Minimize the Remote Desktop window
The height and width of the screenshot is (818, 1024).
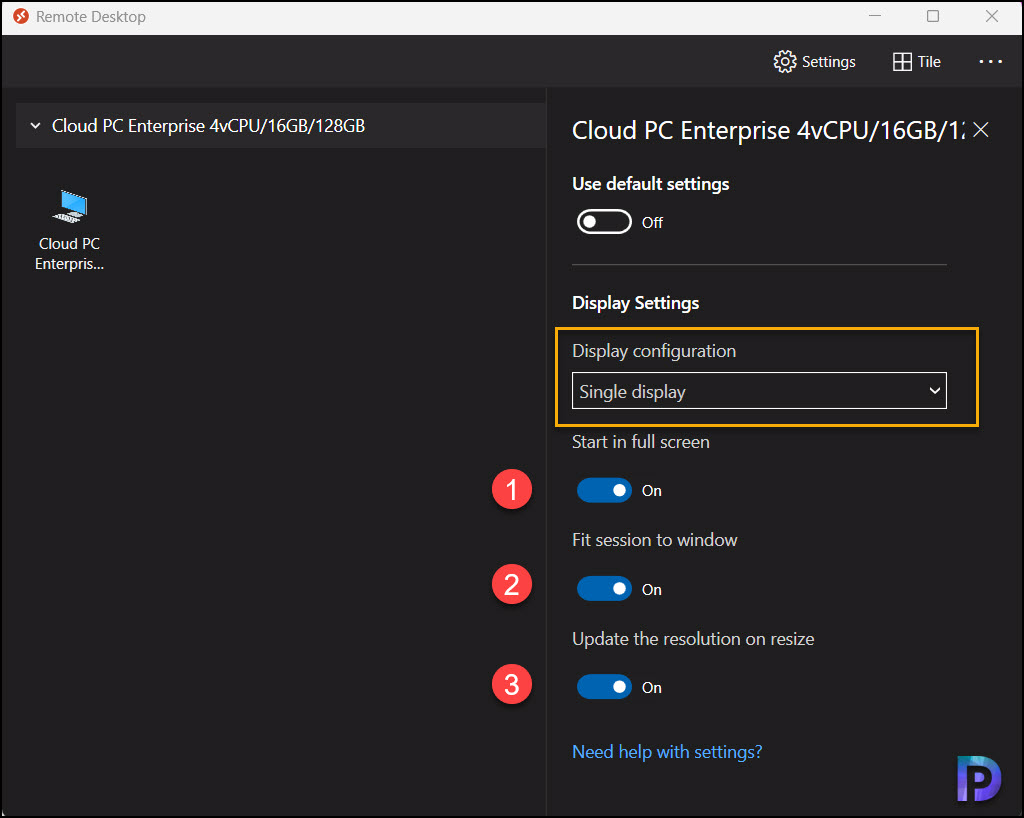point(874,16)
